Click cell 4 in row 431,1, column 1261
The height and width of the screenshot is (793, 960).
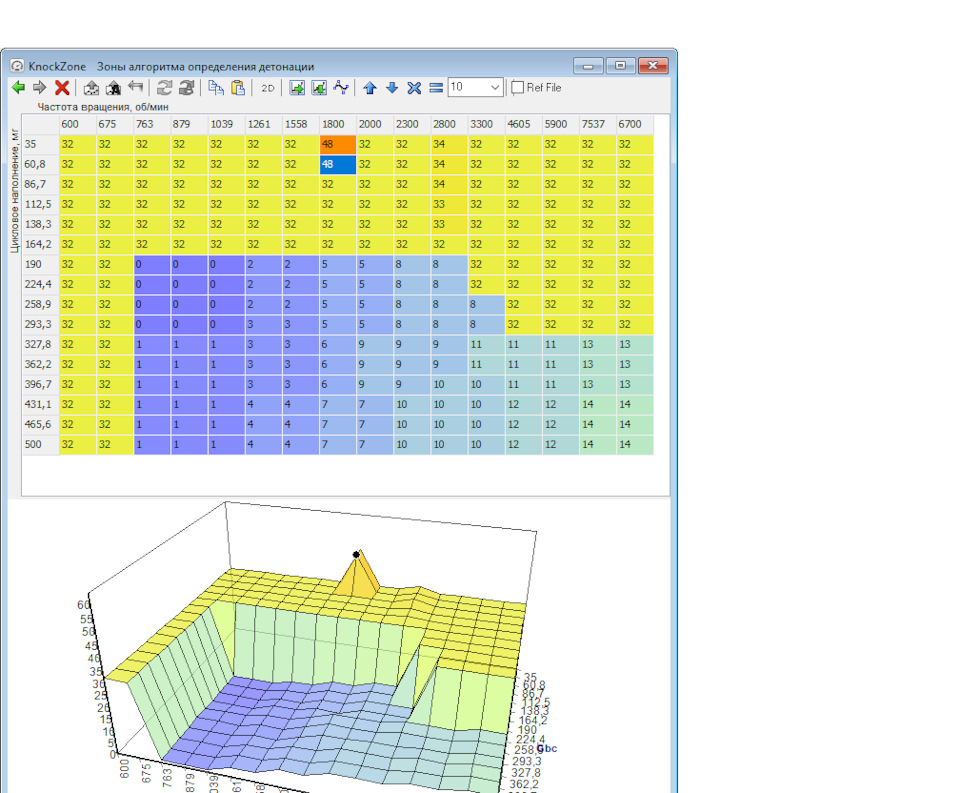263,405
